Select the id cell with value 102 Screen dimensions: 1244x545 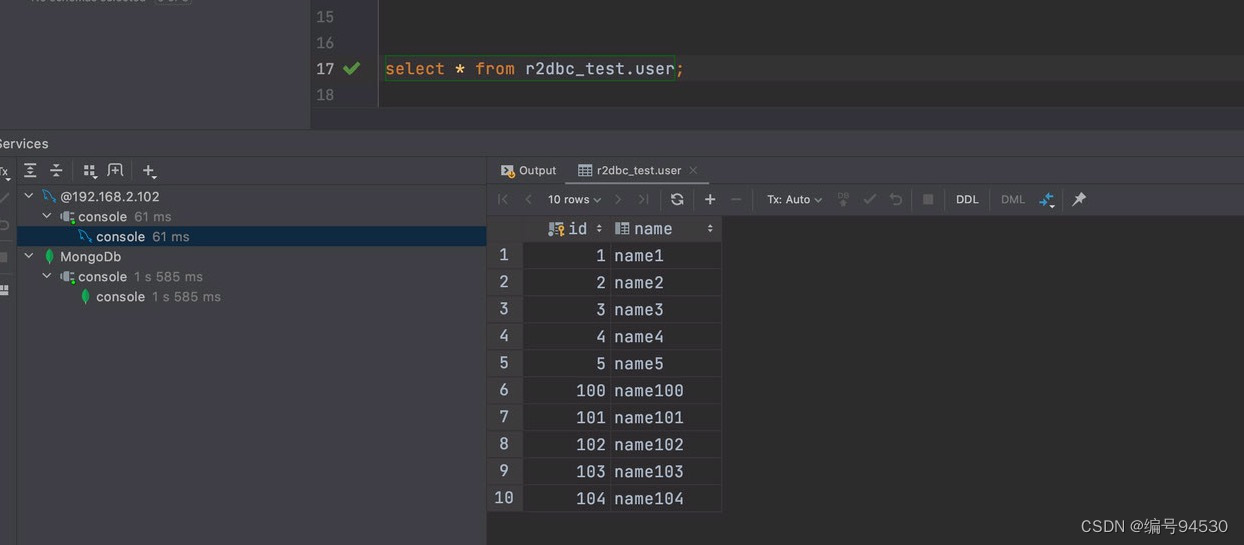567,445
